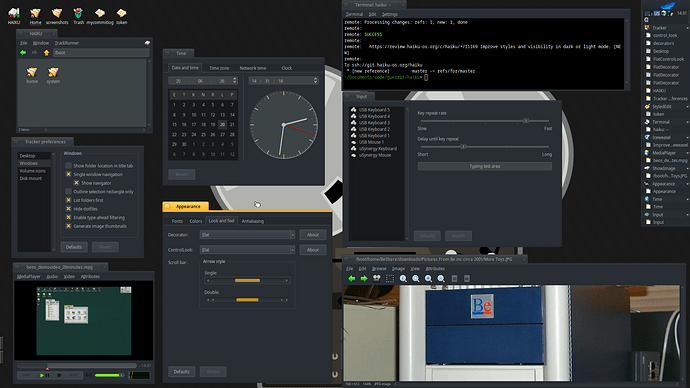Click the Delay until key repeat slider
Screen dimensions: 690x388
(x=484, y=146)
